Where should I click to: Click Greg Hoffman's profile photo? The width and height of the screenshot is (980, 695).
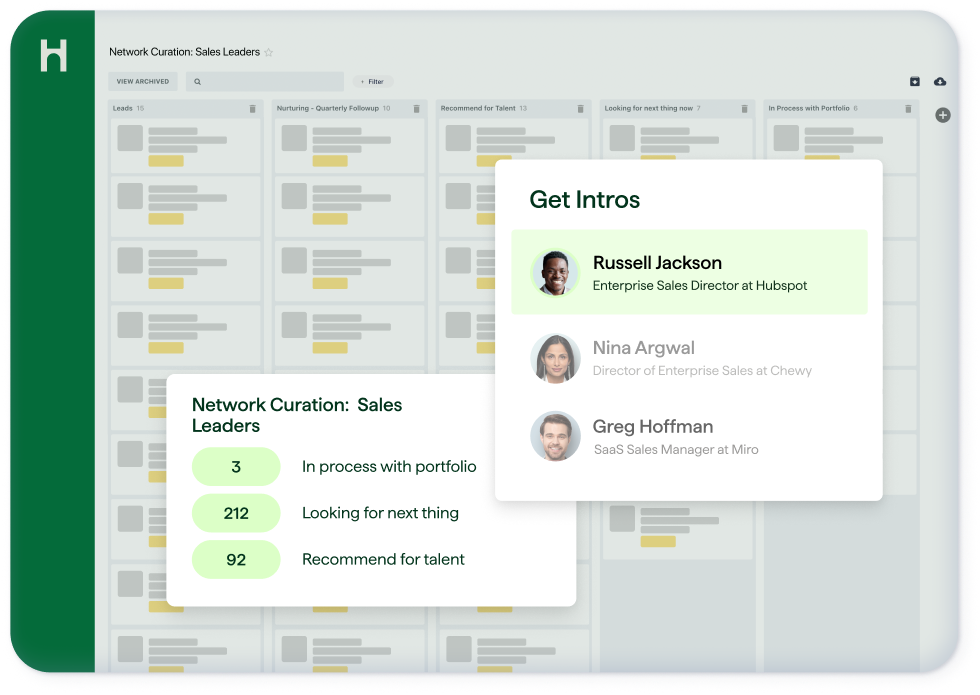point(555,436)
